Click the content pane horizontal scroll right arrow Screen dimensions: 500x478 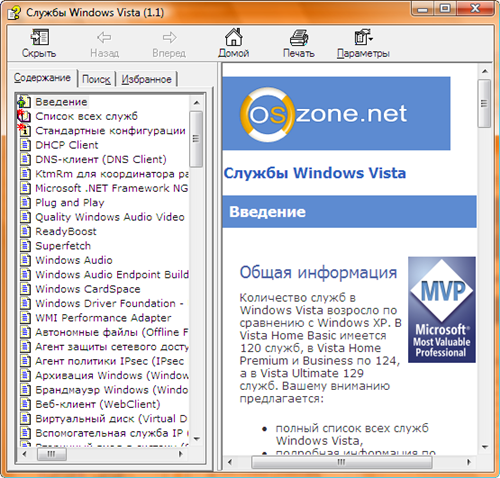click(x=469, y=462)
